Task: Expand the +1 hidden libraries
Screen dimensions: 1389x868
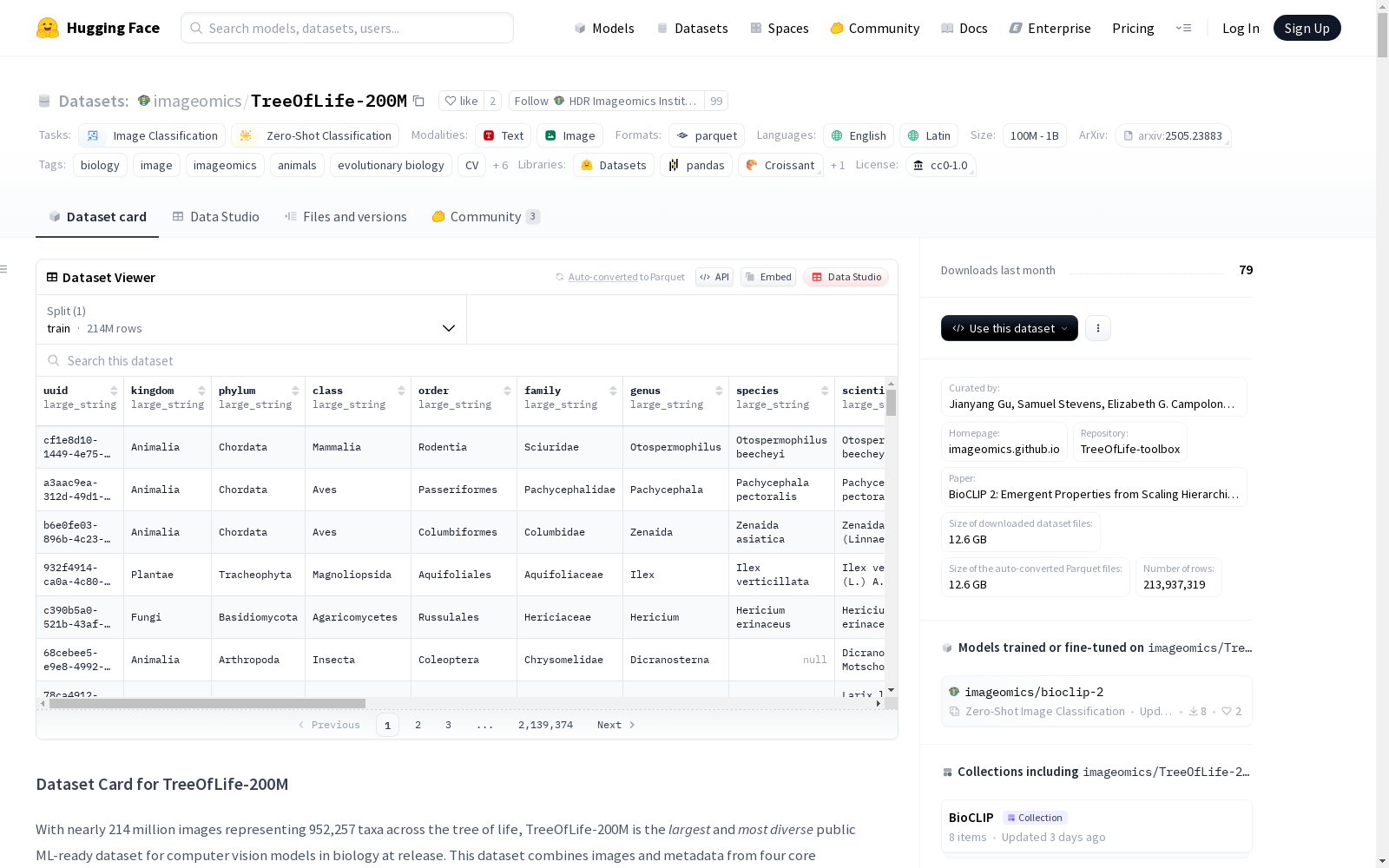Action: (838, 165)
